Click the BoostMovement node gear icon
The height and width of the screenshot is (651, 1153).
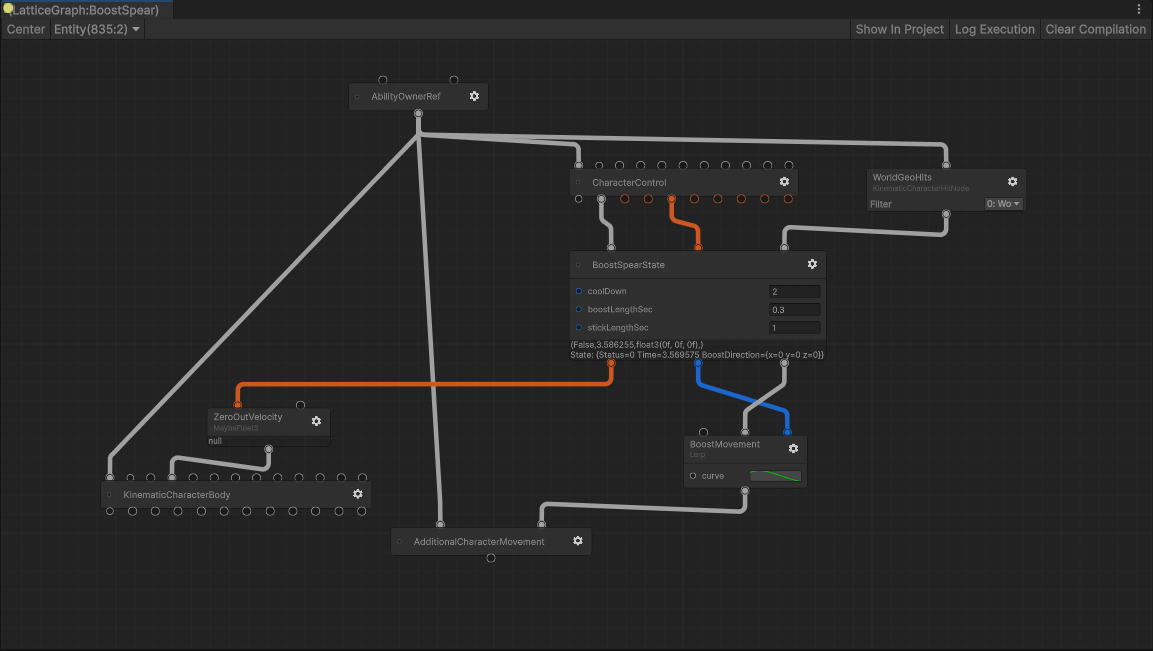tap(793, 448)
